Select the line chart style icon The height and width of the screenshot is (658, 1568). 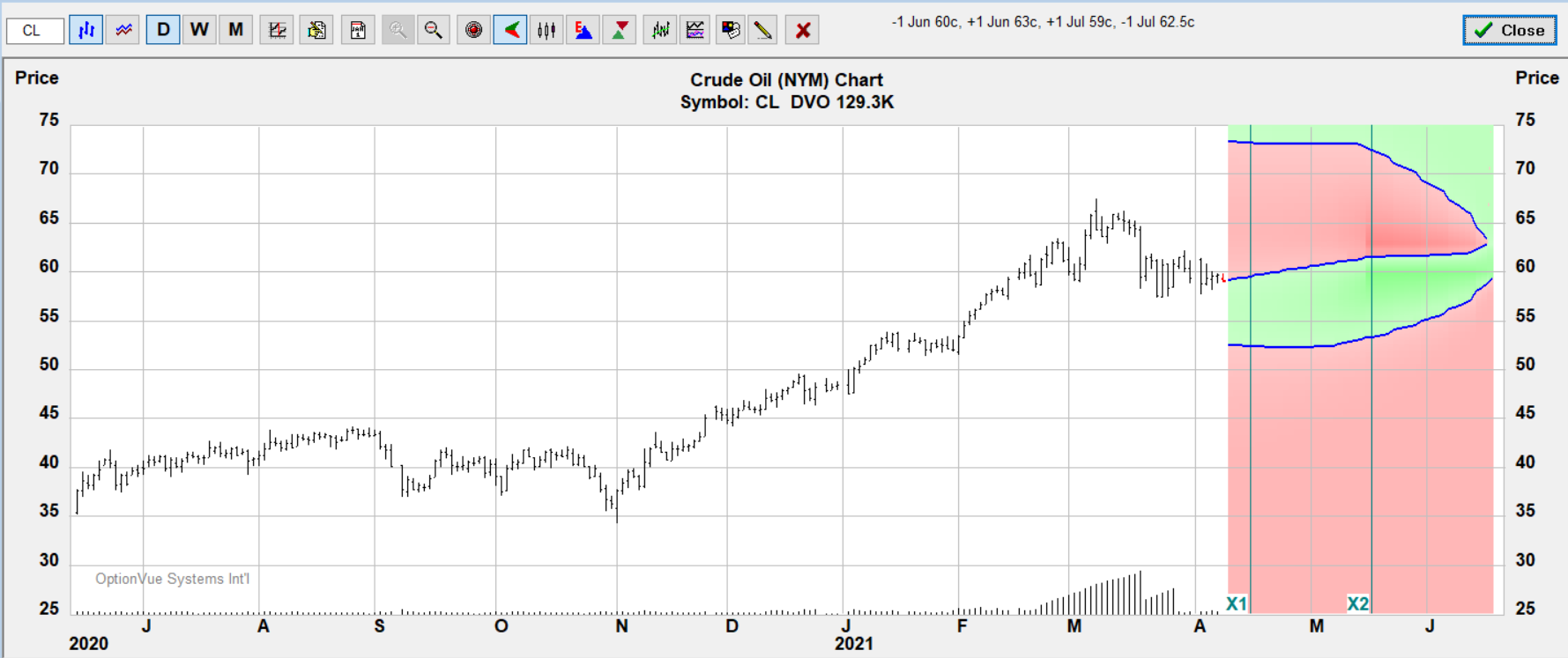[x=123, y=30]
